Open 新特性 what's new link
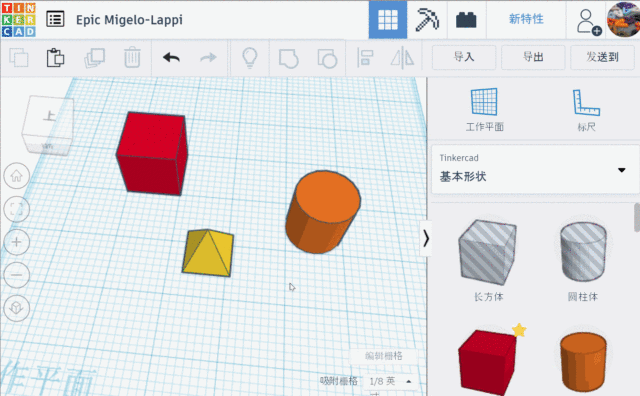Viewport: 640px width, 396px height. tap(526, 19)
